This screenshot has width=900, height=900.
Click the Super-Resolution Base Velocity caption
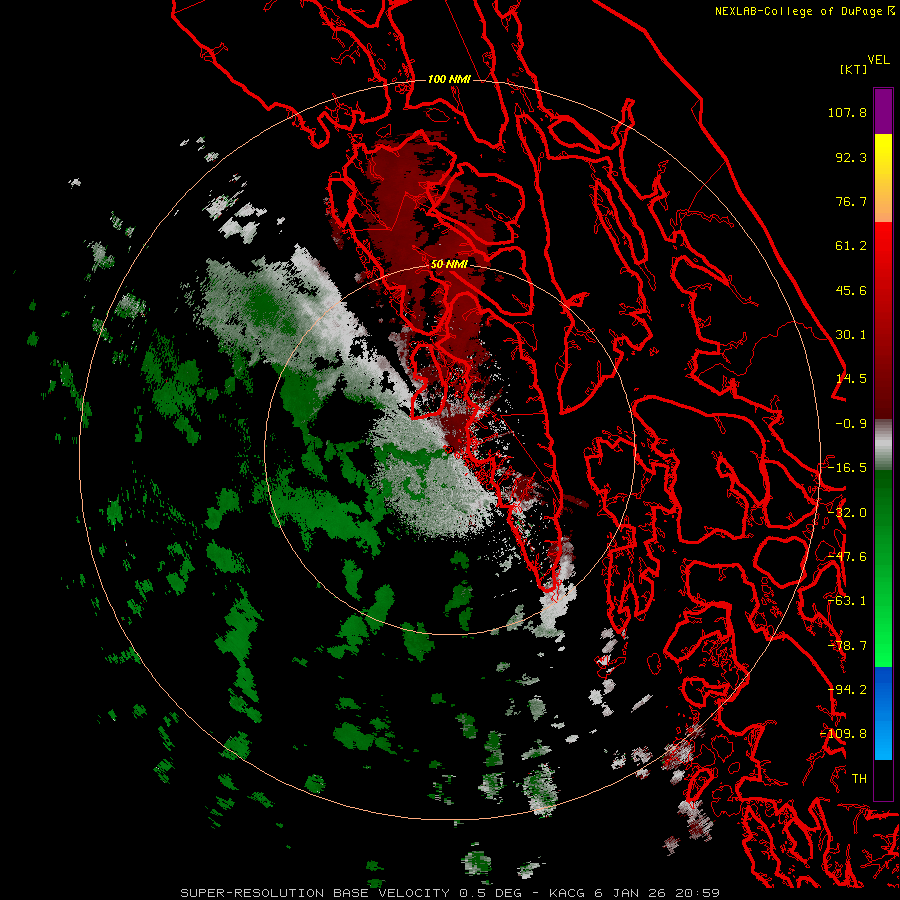click(x=449, y=893)
